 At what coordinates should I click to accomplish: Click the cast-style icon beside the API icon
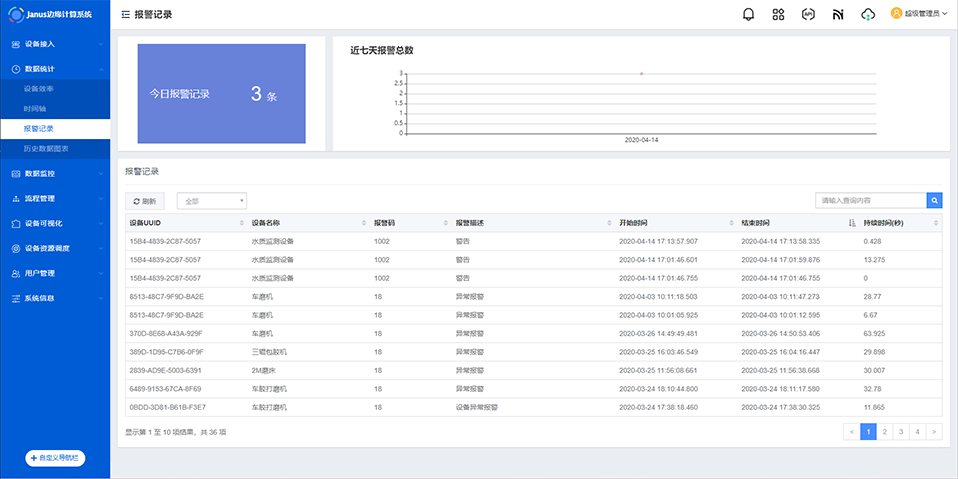838,14
